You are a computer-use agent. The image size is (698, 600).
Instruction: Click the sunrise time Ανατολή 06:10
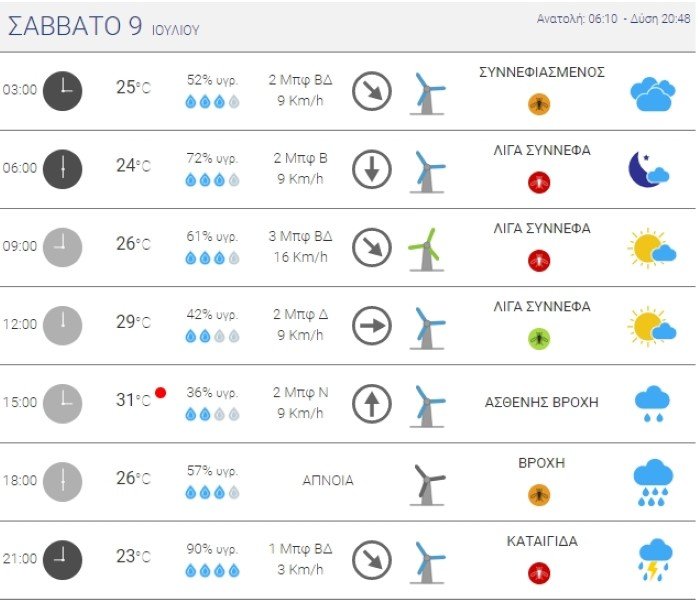(577, 19)
